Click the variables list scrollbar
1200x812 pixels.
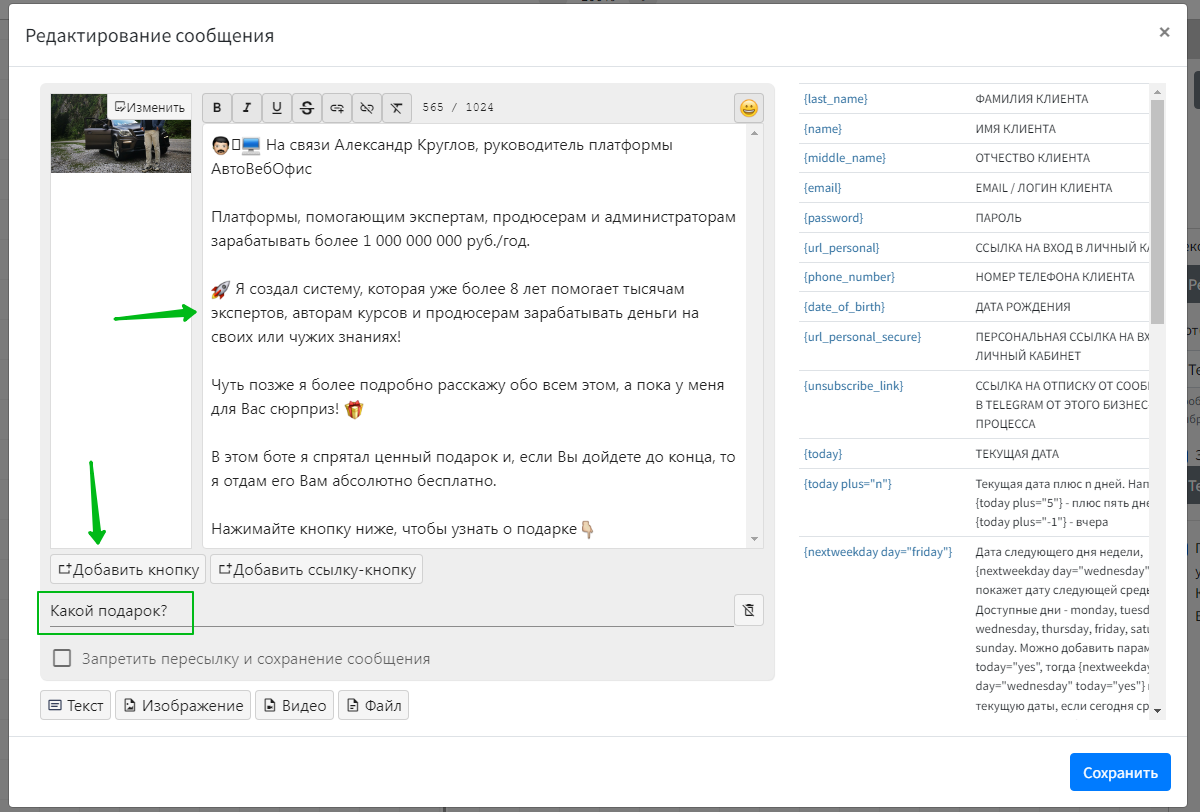click(x=1157, y=210)
